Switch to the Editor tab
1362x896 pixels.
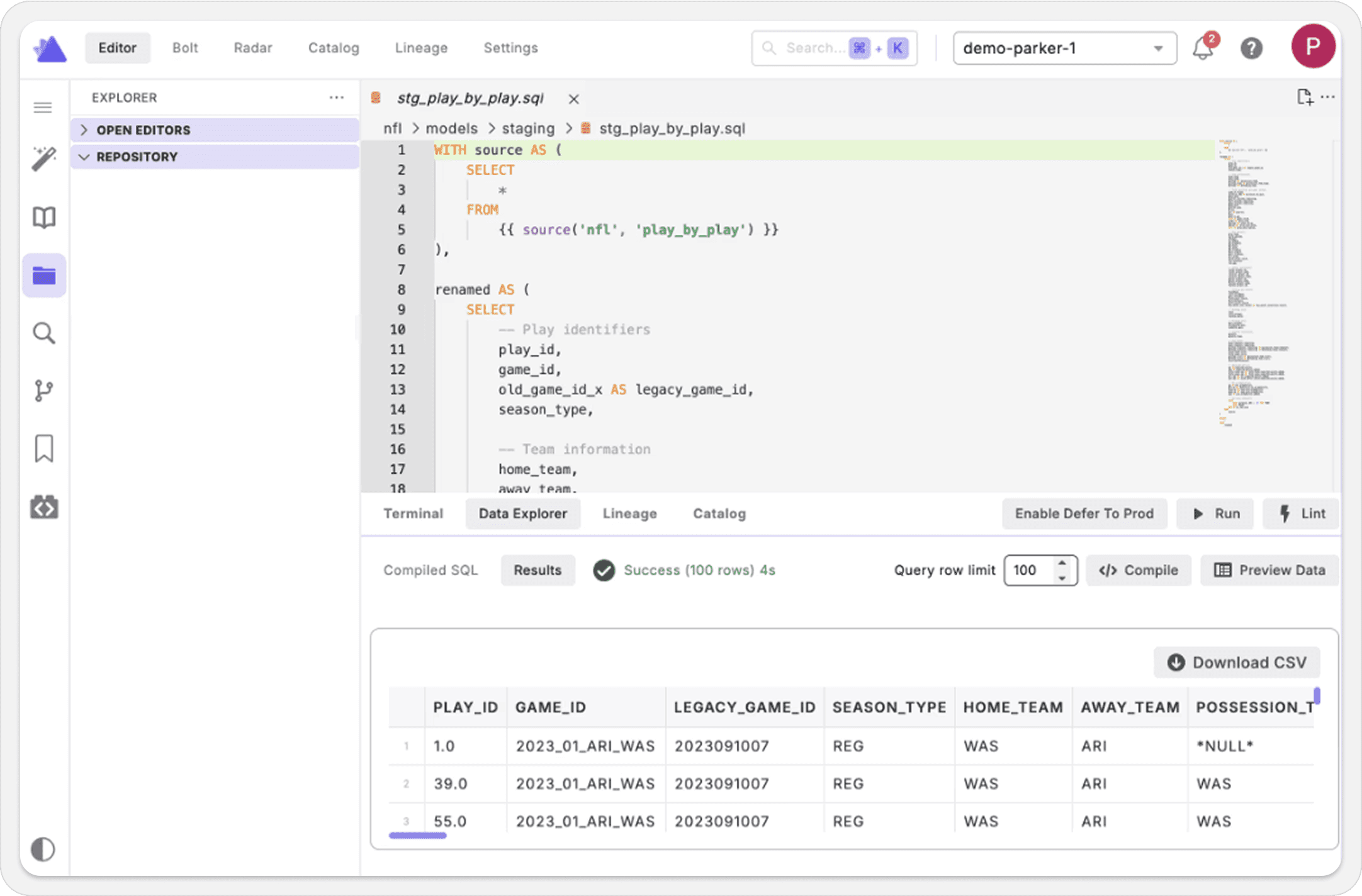click(x=118, y=48)
